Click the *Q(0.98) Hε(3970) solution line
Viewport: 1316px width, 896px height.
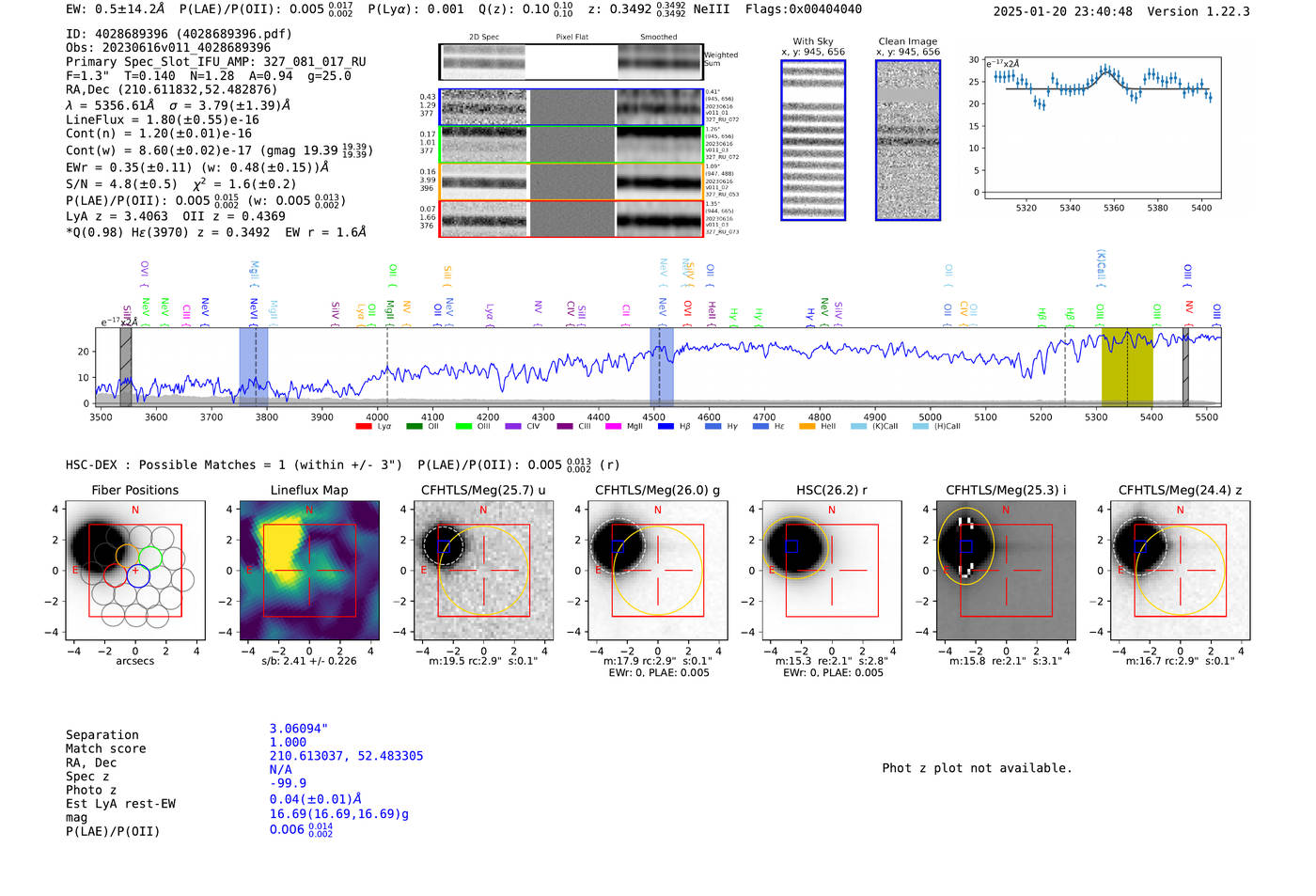216,232
